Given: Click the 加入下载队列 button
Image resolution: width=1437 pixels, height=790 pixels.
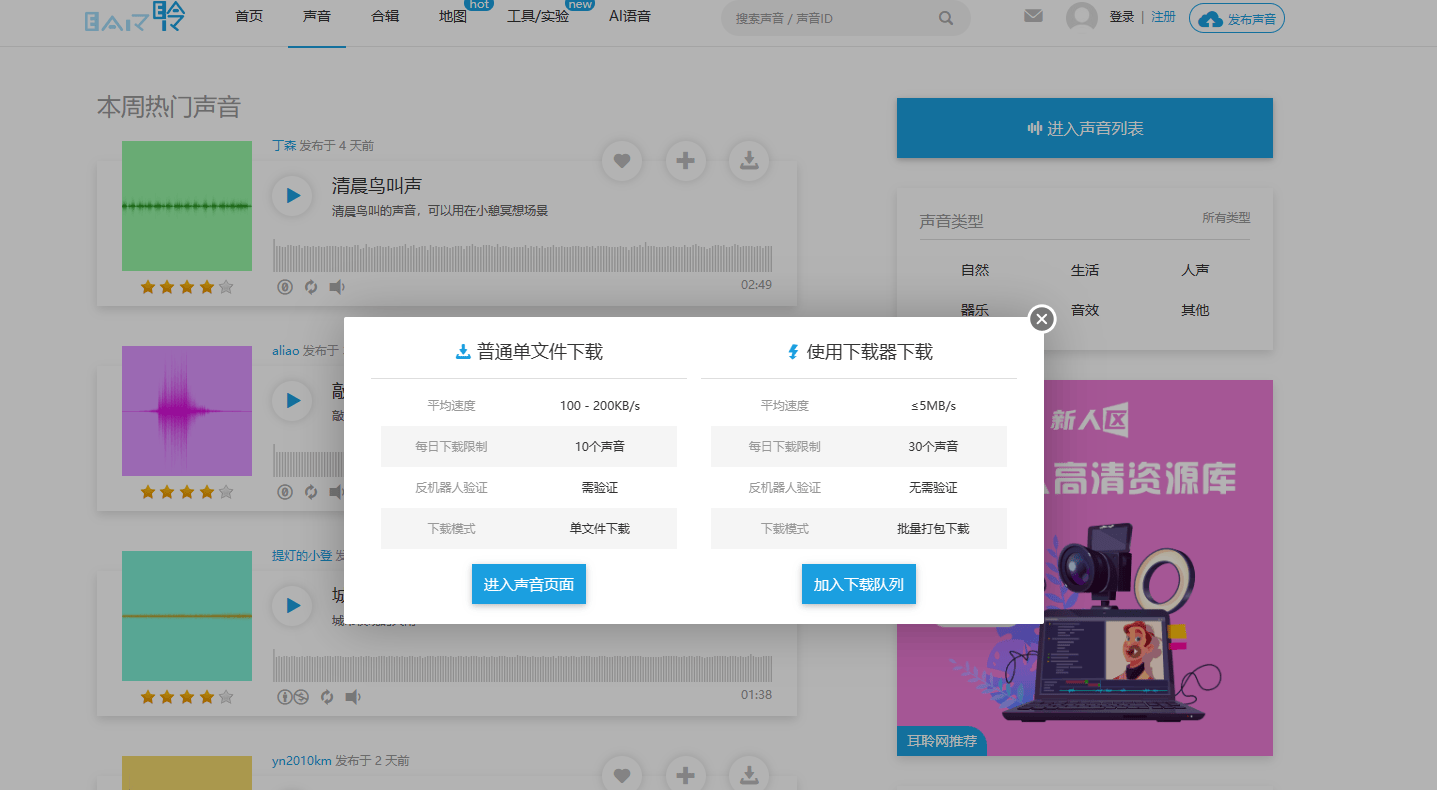Looking at the screenshot, I should (858, 584).
